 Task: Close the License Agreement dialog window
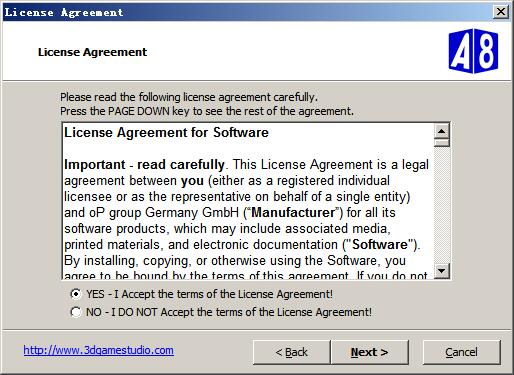501,12
